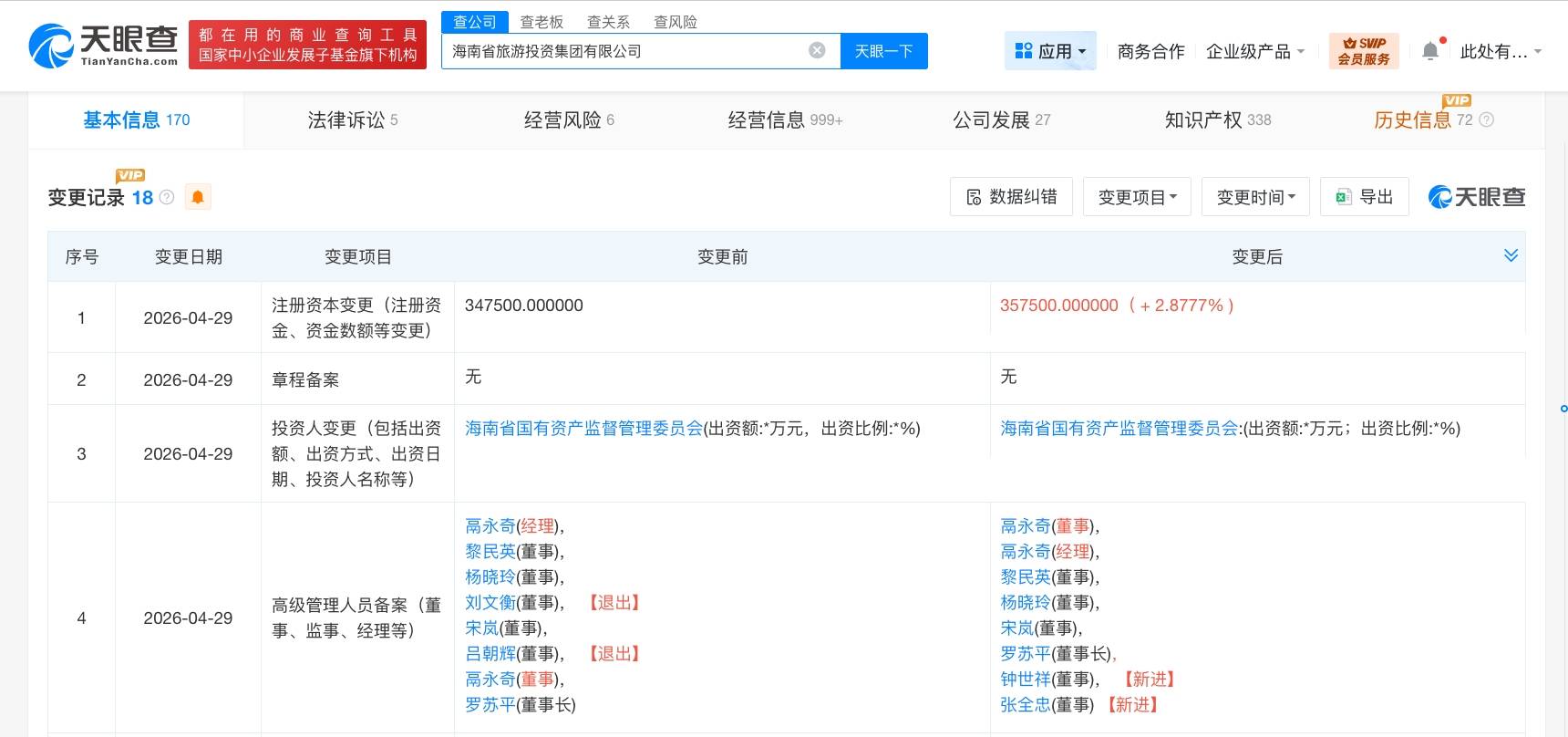Click the 序号 column header

(x=81, y=256)
